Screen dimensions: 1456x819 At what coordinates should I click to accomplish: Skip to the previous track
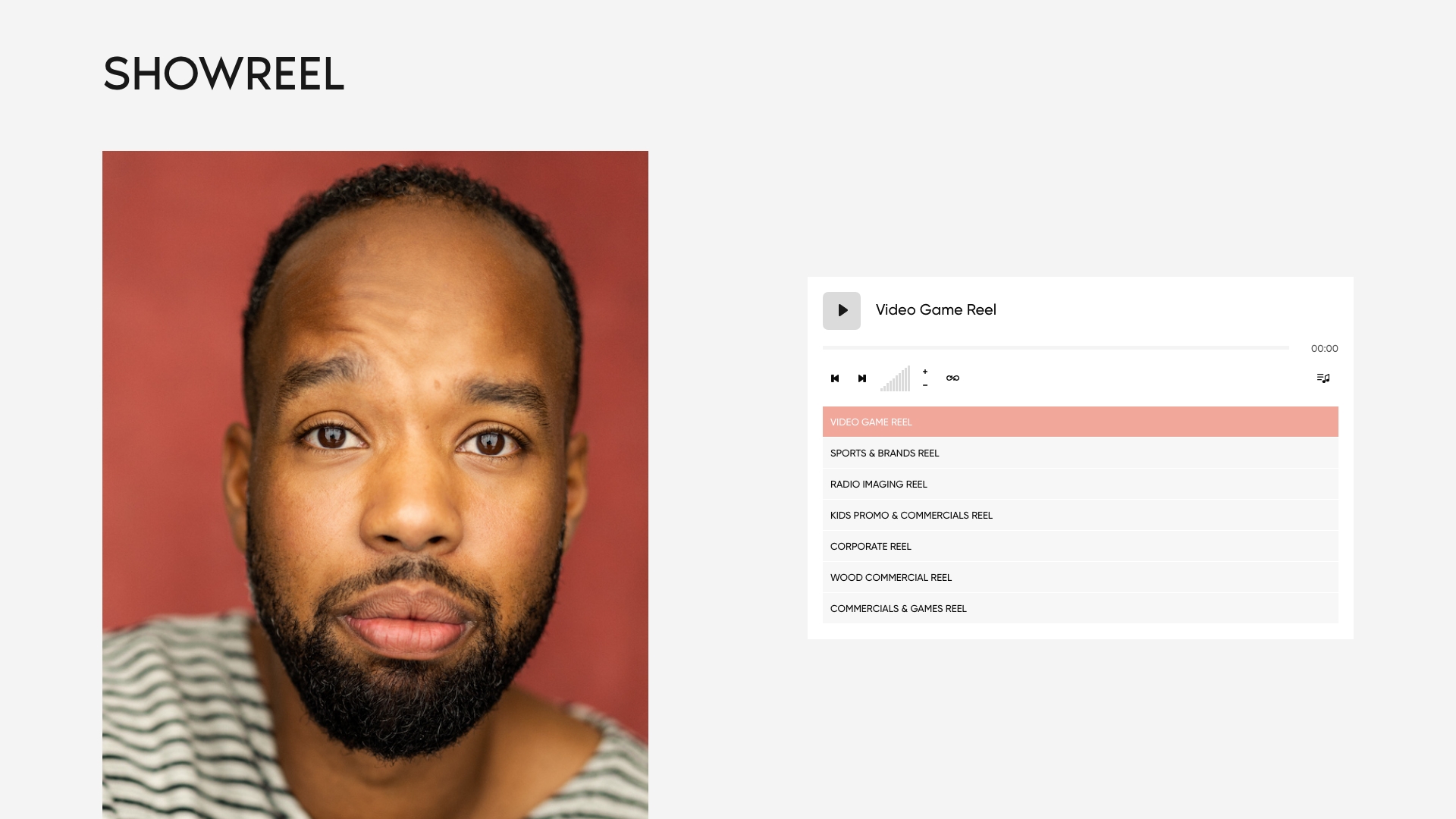(x=835, y=378)
